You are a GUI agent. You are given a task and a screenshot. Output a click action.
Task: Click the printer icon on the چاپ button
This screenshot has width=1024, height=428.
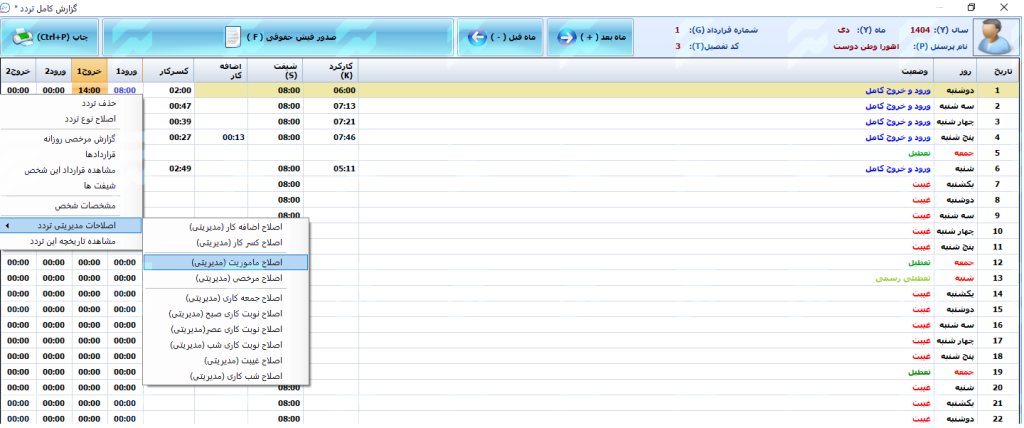22,37
